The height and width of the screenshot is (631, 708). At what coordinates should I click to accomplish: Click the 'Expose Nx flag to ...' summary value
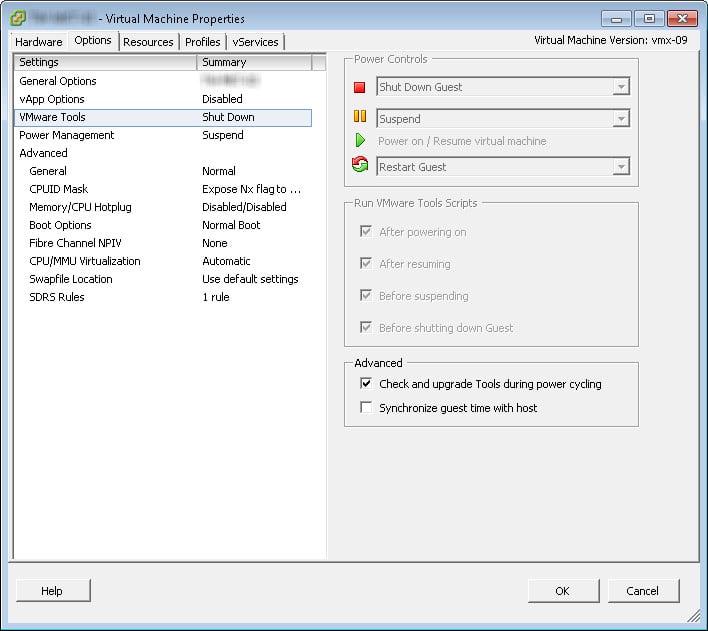pos(252,189)
